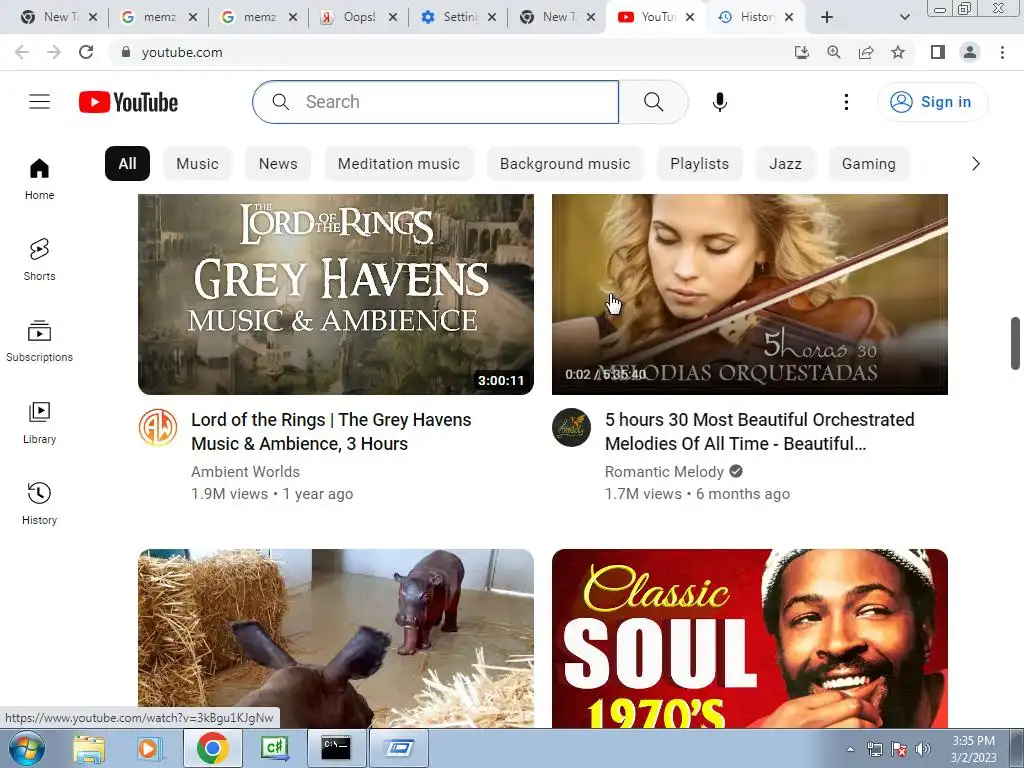Bookmark this page with star icon

[898, 52]
